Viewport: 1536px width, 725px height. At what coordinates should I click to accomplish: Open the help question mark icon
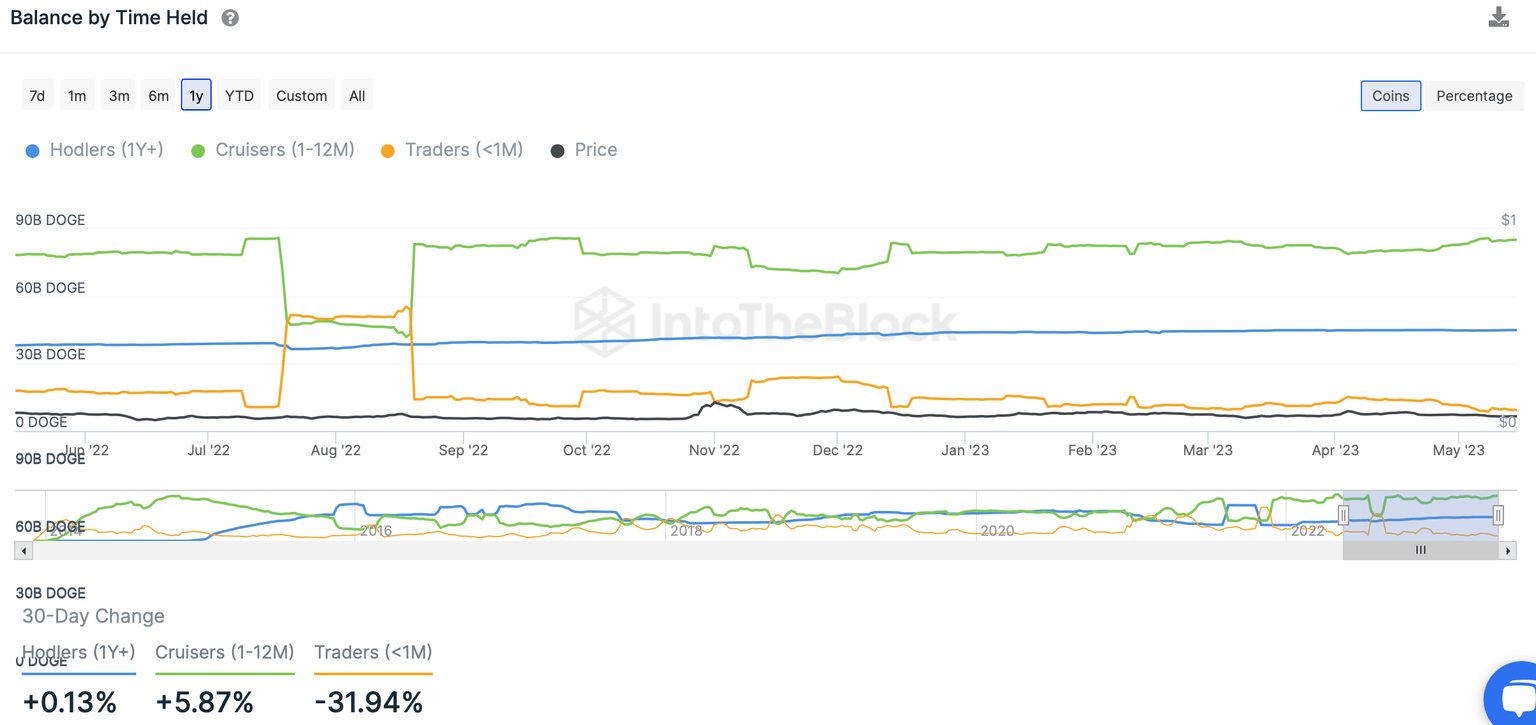point(230,18)
